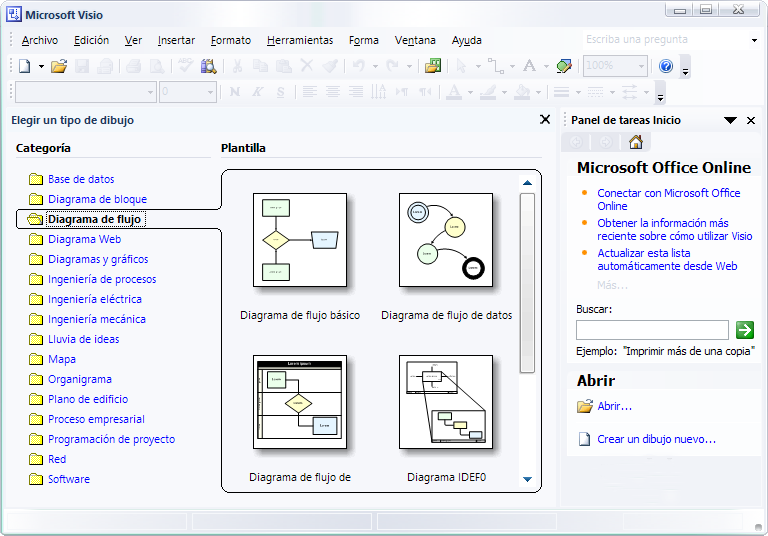The image size is (768, 536).
Task: Open the dropdown arrow beside New drawing
Action: pos(41,66)
